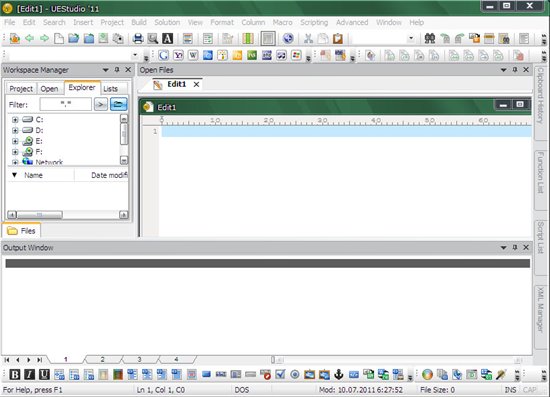Screen dimensions: 550x397
Task: Click the Bold B icon
Action: [14, 374]
